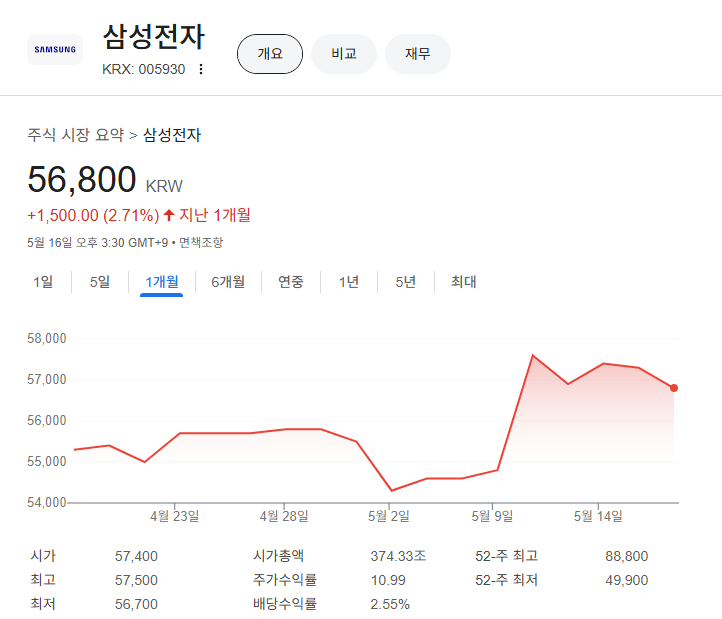This screenshot has height=619, width=722.
Task: Click the 면책조항 disclaimer link
Action: coord(201,242)
